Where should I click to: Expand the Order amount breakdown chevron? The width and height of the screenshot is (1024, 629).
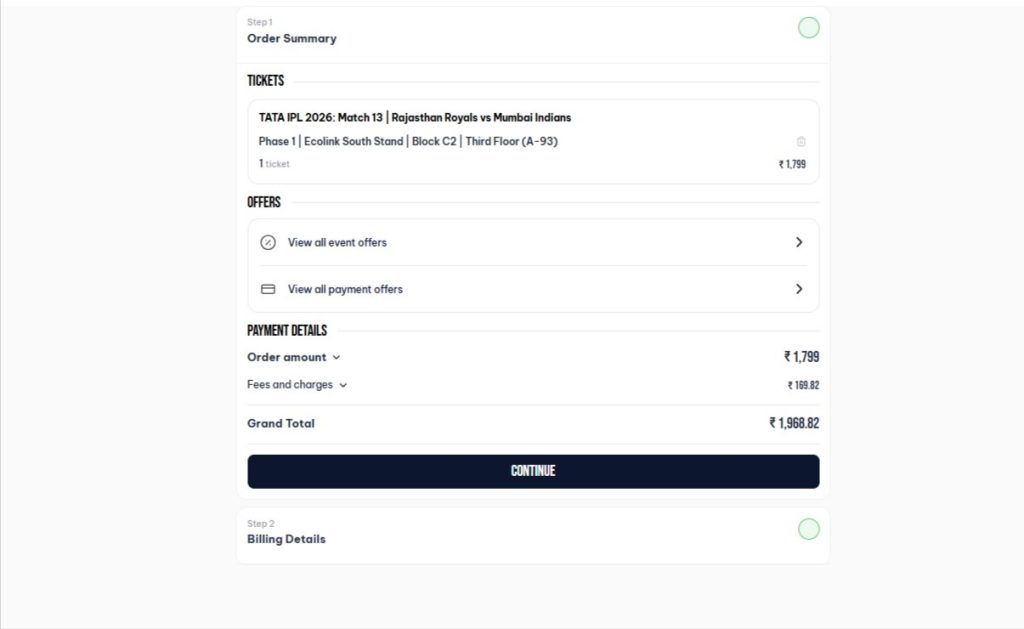click(336, 358)
